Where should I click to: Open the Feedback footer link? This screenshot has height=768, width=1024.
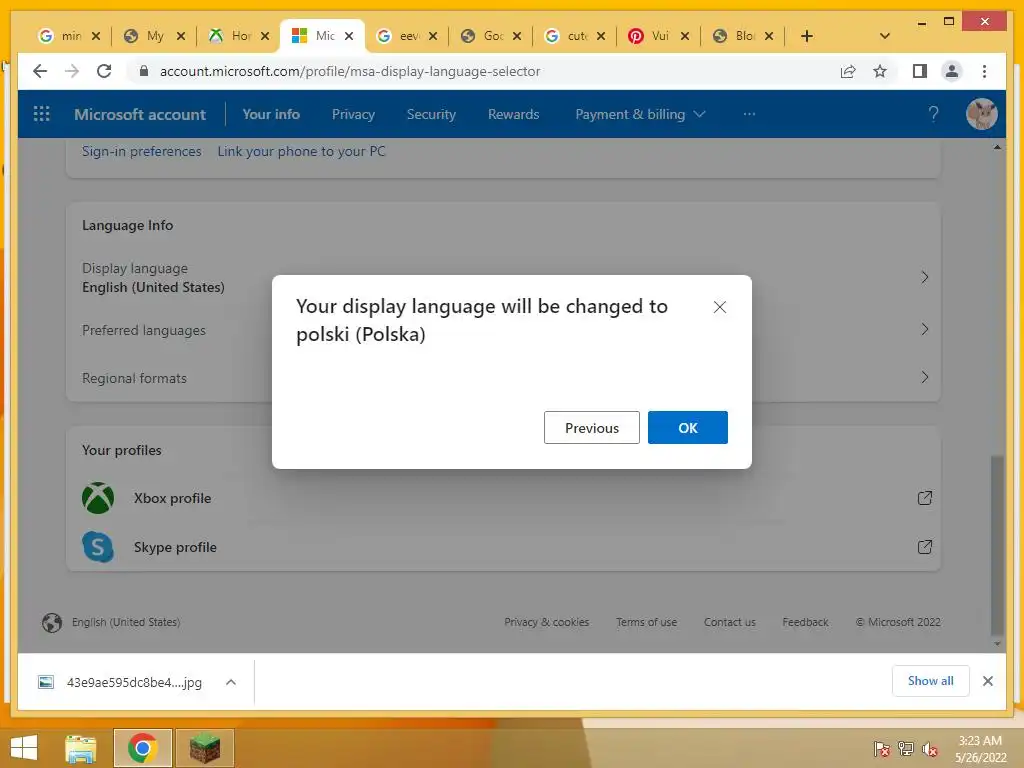[x=805, y=622]
